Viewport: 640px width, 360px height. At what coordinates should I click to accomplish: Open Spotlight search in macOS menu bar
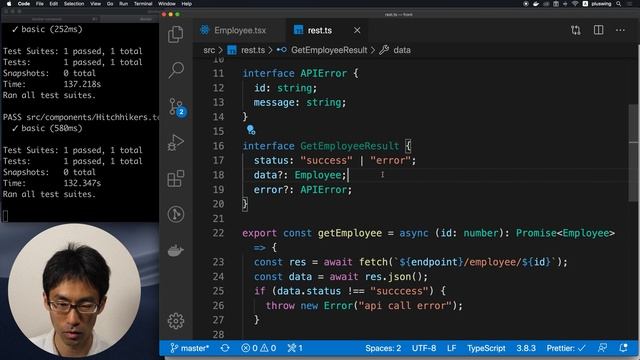pyautogui.click(x=618, y=4)
